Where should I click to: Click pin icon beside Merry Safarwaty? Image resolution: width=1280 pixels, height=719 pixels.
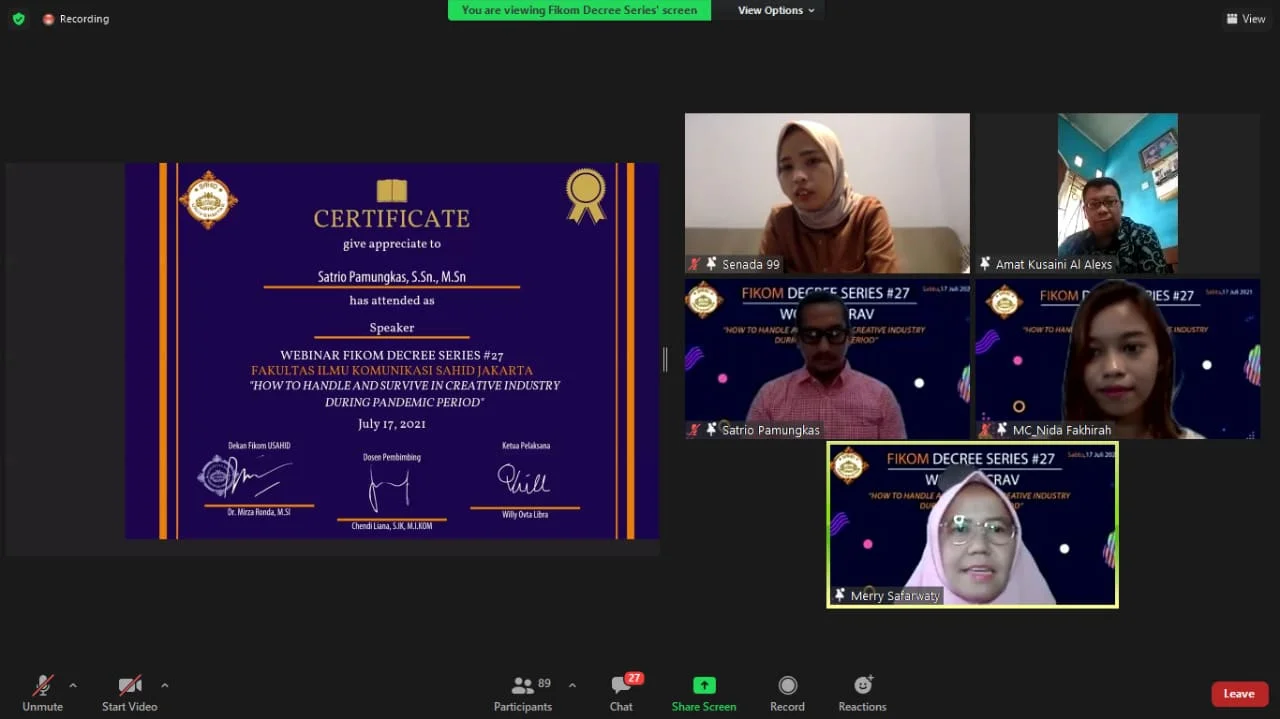840,596
